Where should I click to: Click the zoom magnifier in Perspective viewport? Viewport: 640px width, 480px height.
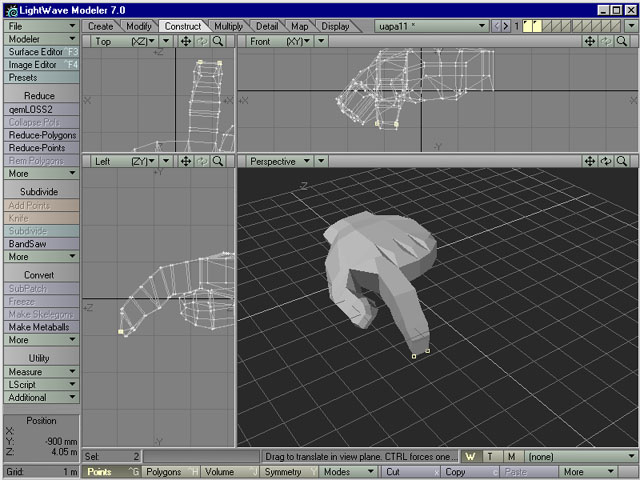point(623,160)
